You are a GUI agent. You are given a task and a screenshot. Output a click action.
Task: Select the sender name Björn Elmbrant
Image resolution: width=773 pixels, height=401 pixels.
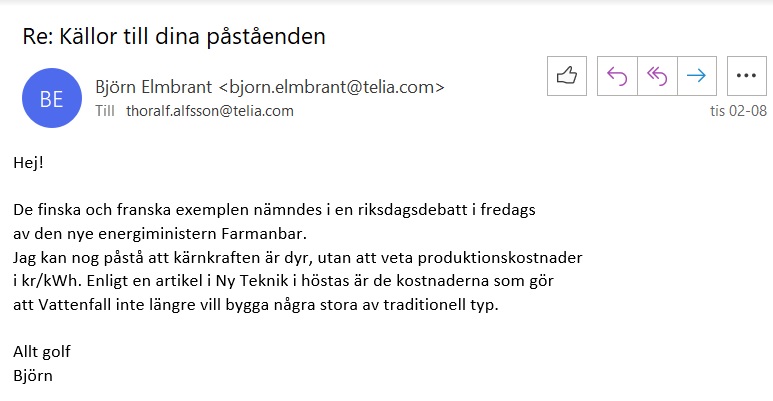click(x=153, y=86)
